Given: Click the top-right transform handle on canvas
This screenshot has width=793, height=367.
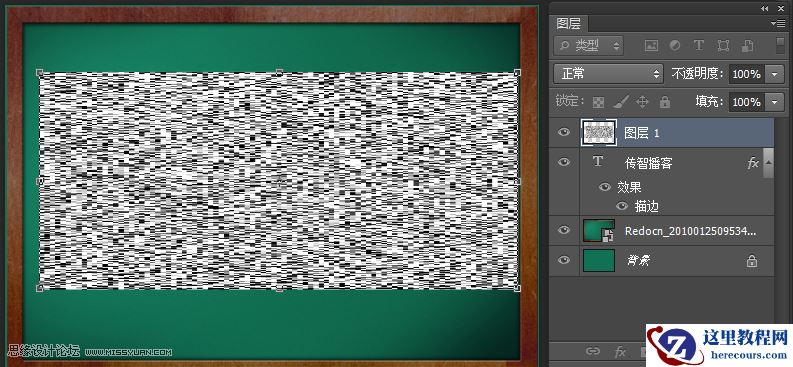Looking at the screenshot, I should (517, 72).
